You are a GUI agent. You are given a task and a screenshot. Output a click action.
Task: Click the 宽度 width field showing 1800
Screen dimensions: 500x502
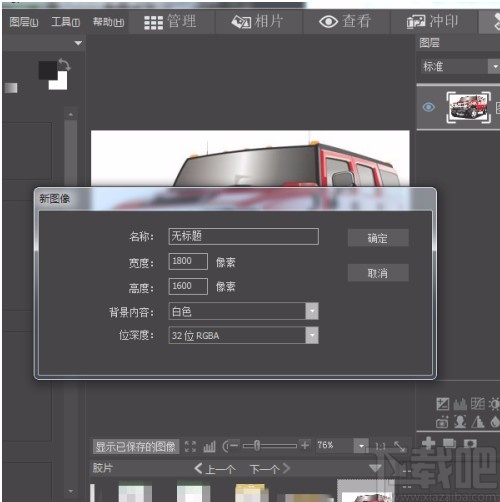pos(188,261)
